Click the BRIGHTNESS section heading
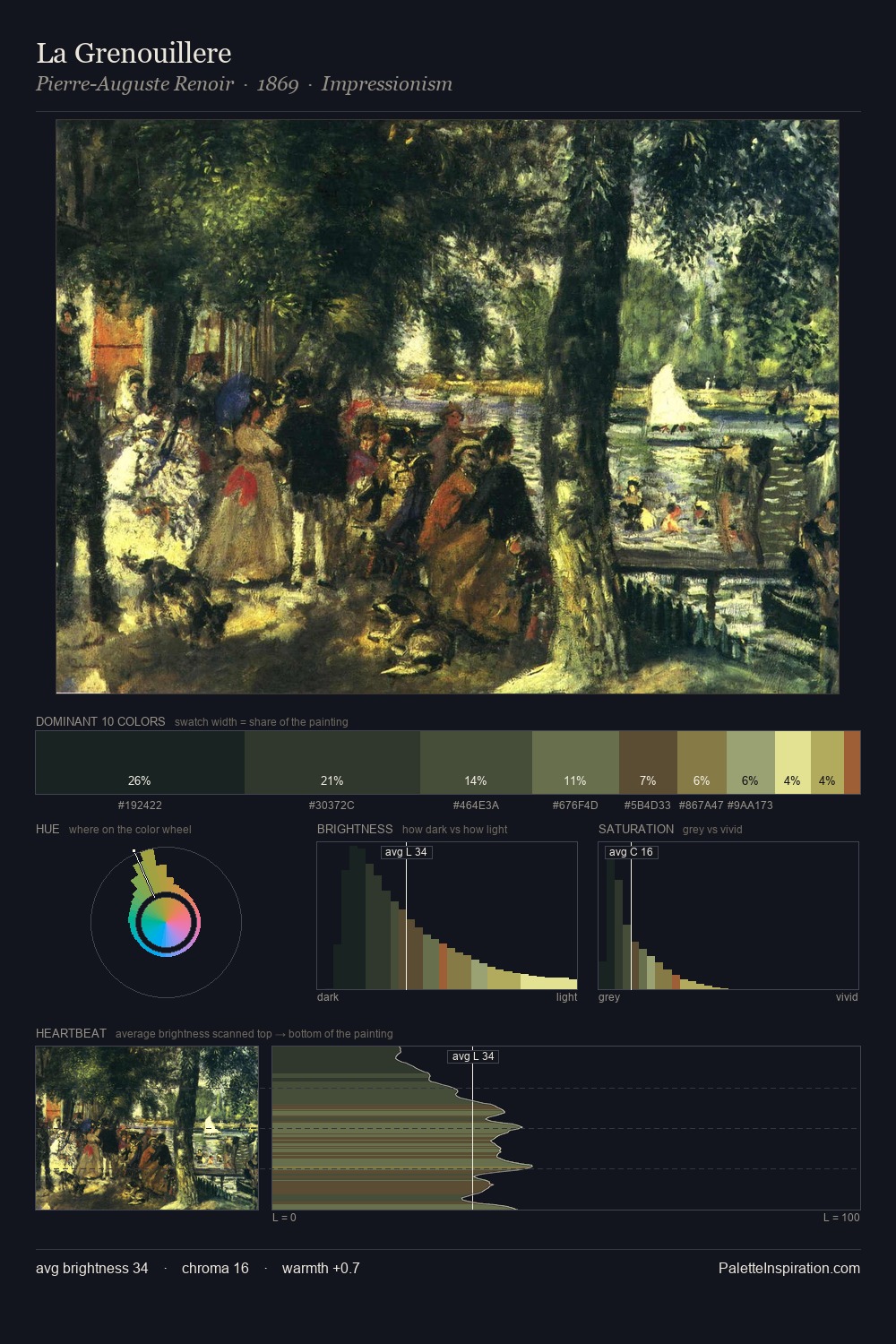Screen dimensions: 896x1344 [355, 829]
